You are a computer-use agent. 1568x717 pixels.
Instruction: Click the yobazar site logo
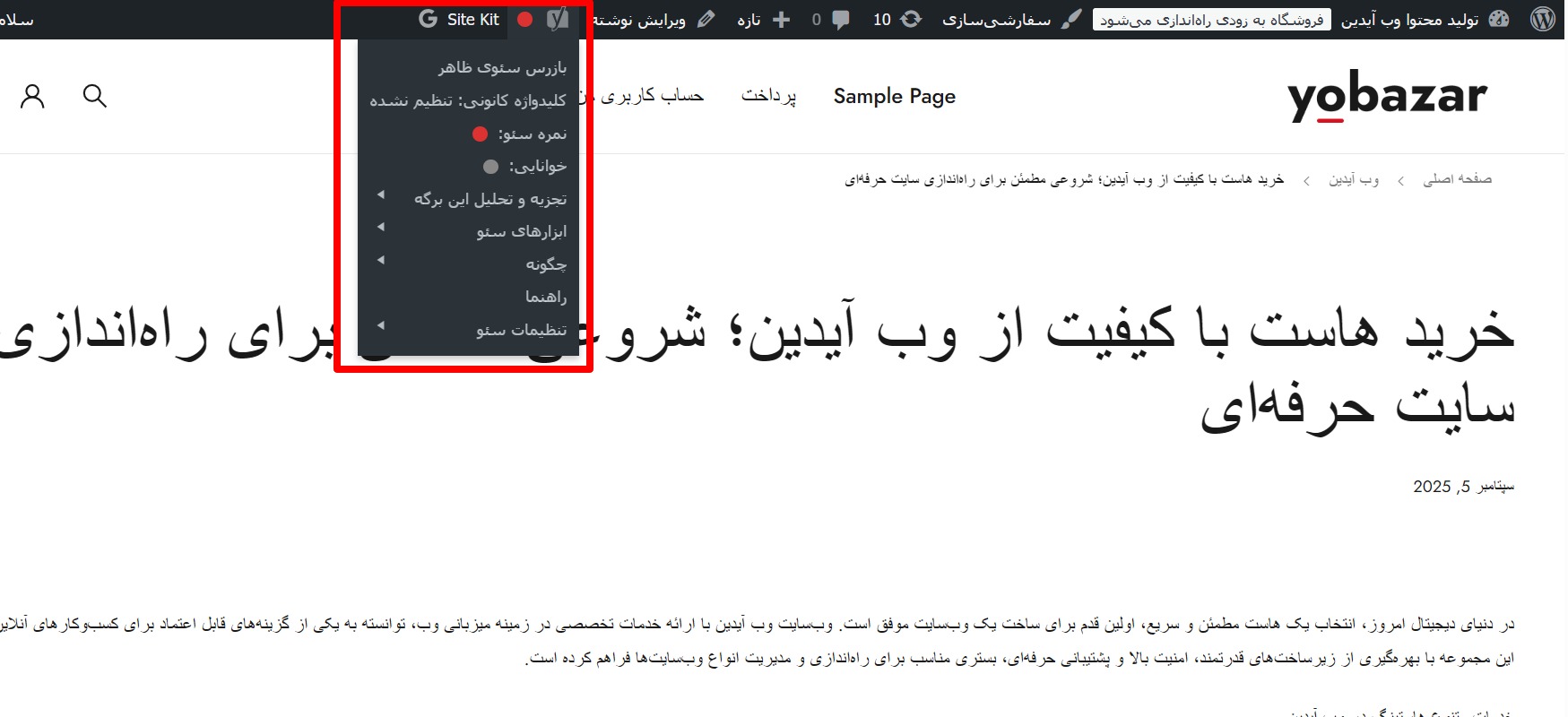(1386, 96)
